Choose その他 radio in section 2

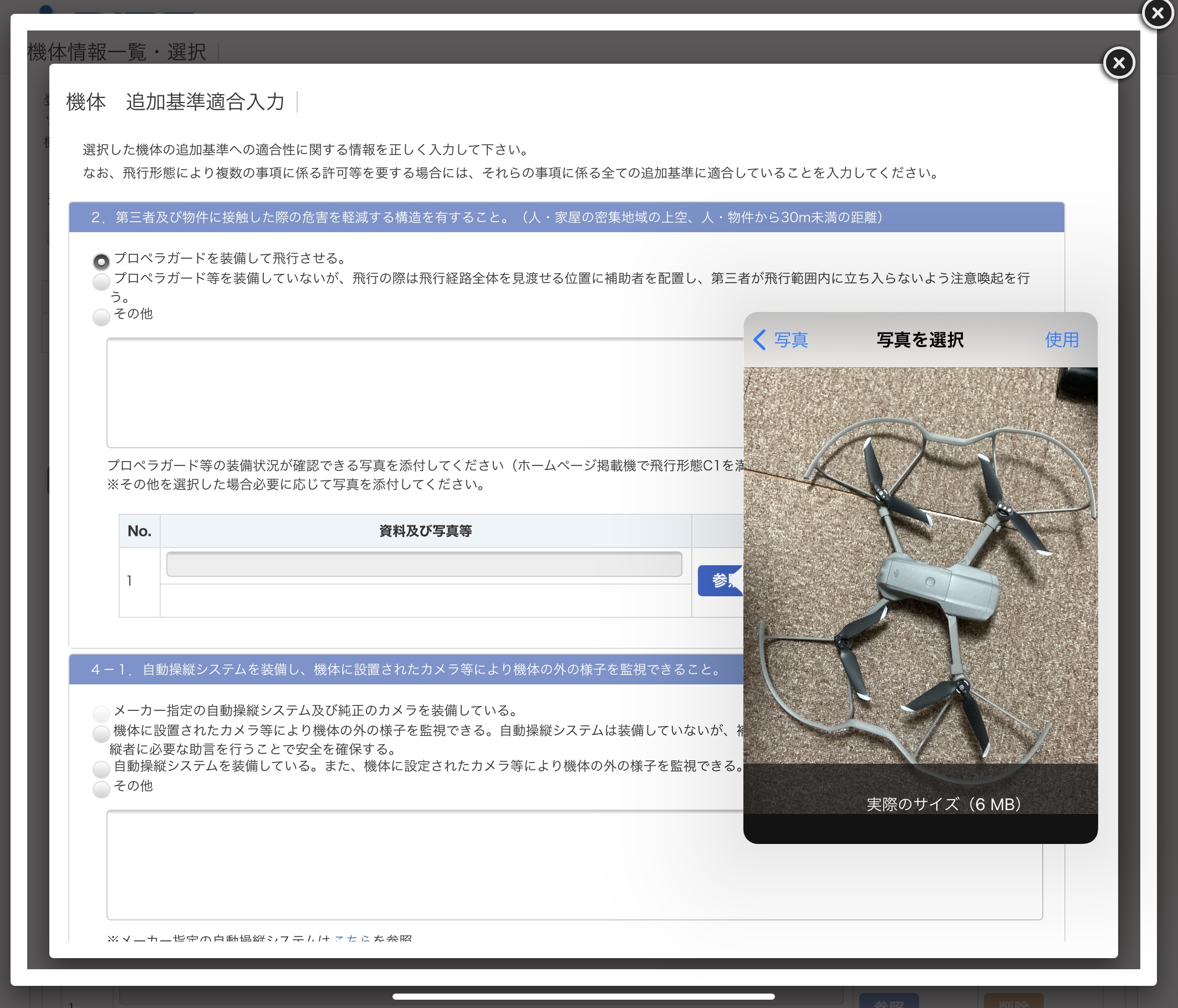[101, 316]
